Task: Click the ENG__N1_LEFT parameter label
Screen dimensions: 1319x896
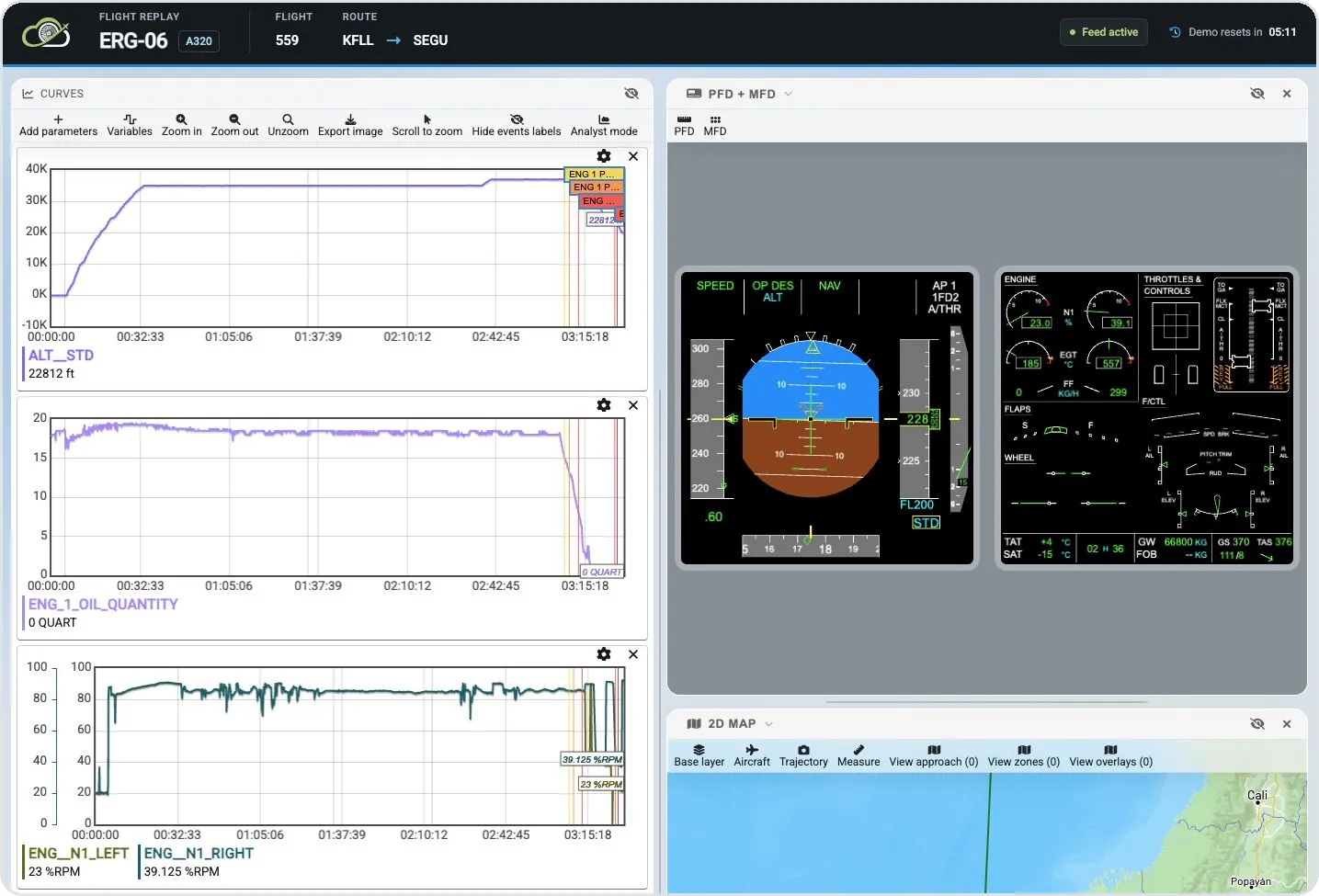Action: point(78,854)
